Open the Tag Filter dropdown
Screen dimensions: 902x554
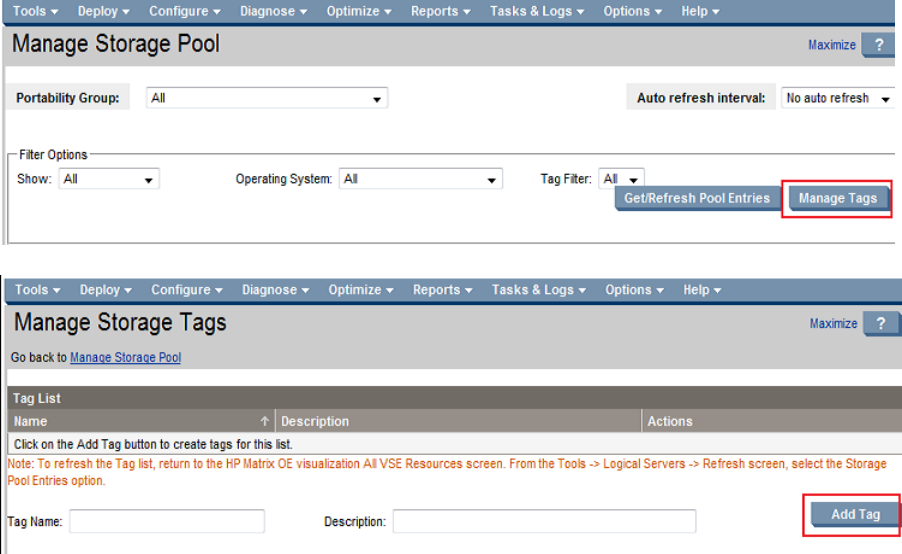coord(622,180)
